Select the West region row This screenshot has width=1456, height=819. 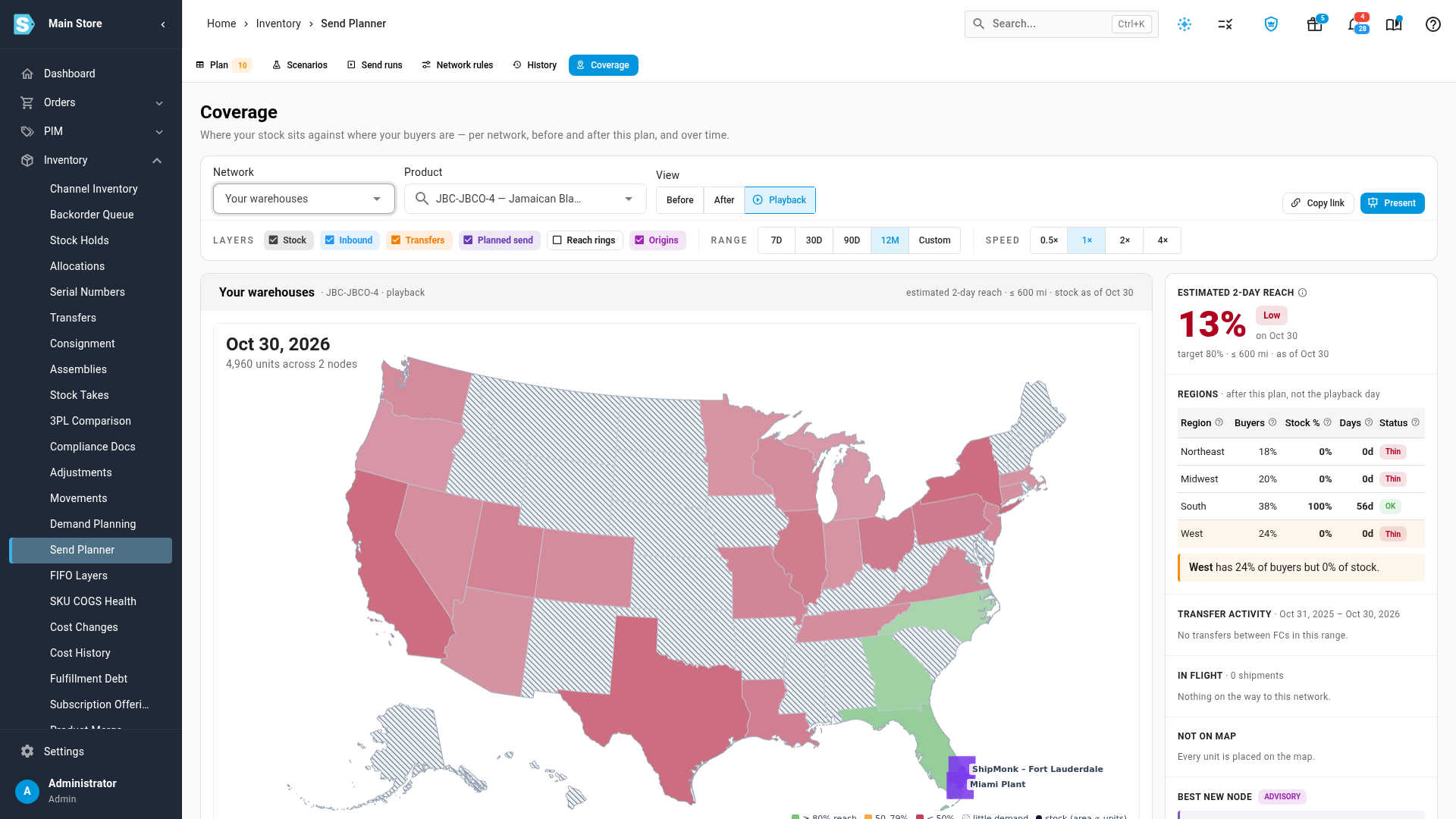pyautogui.click(x=1301, y=534)
